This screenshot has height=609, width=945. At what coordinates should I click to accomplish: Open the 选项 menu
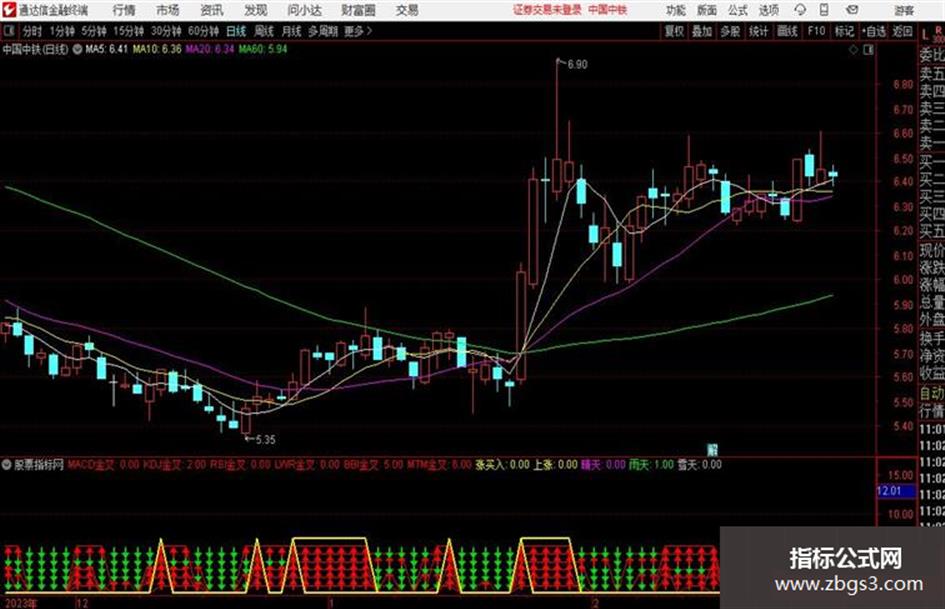point(768,10)
